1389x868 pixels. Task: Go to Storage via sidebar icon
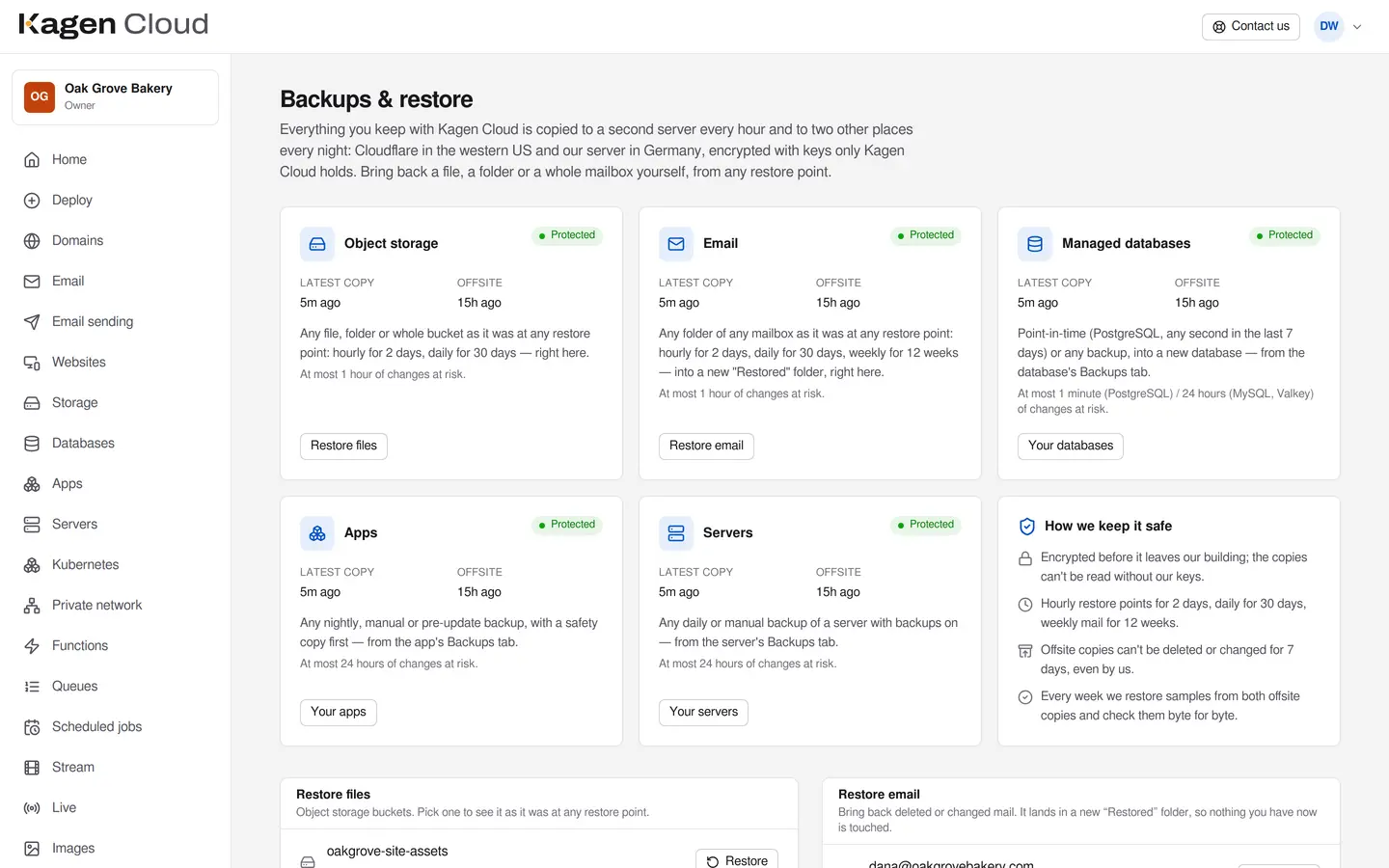coord(32,403)
